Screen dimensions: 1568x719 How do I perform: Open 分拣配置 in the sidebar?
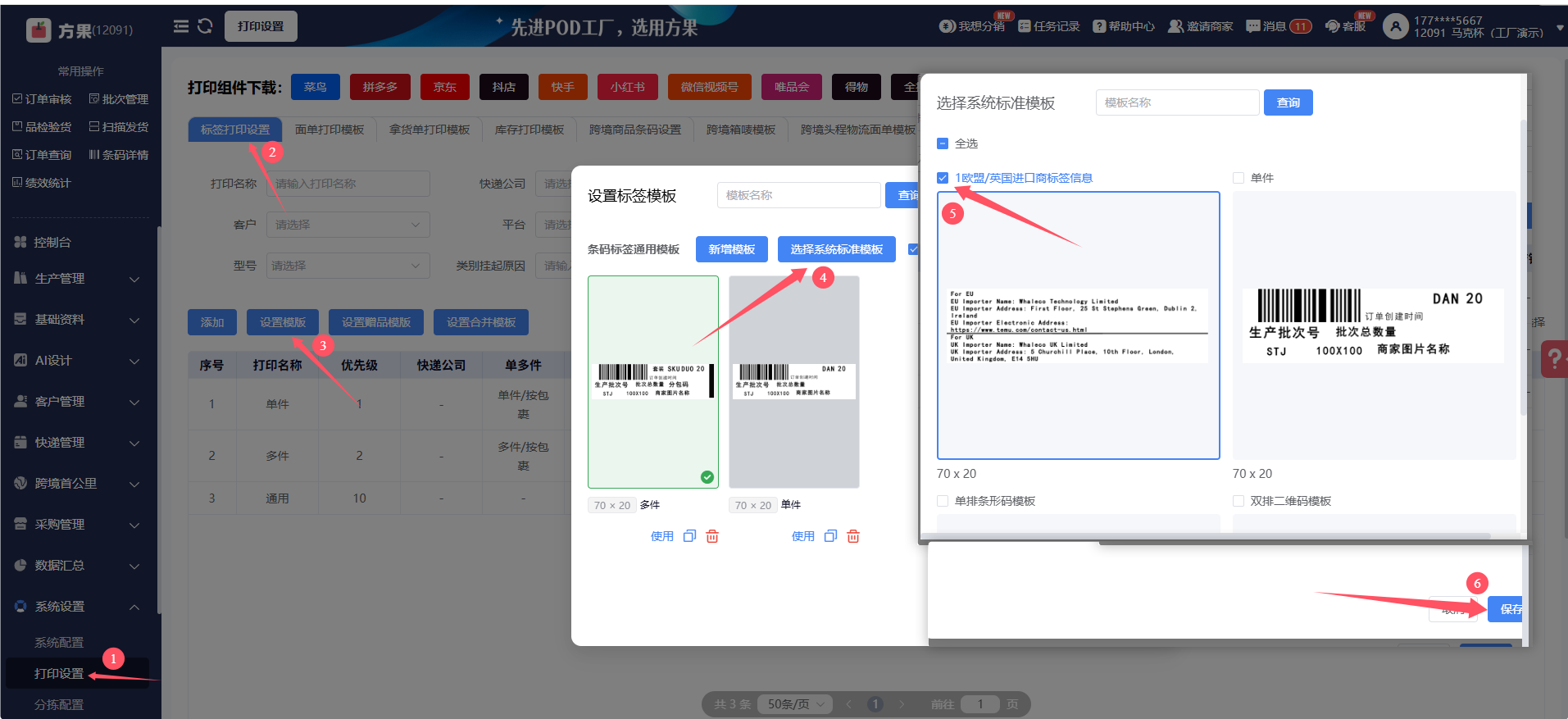point(59,705)
